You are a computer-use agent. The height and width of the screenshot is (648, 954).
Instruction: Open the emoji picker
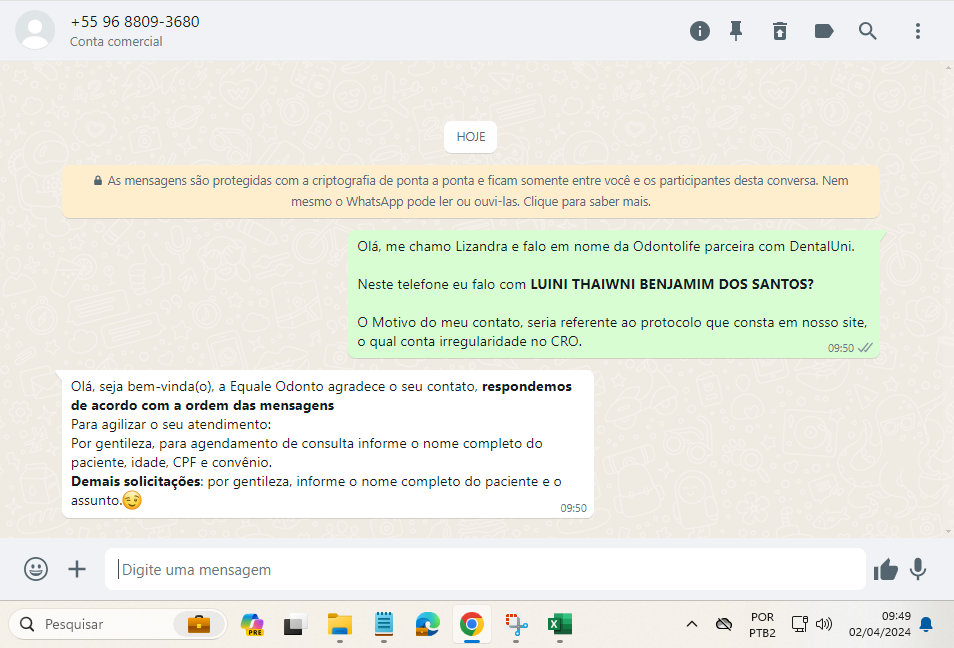coord(36,569)
